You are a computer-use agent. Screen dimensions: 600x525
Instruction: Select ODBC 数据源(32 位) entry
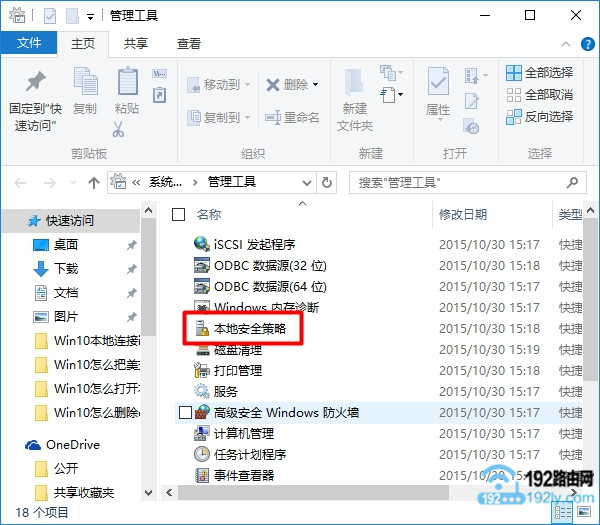(270, 265)
